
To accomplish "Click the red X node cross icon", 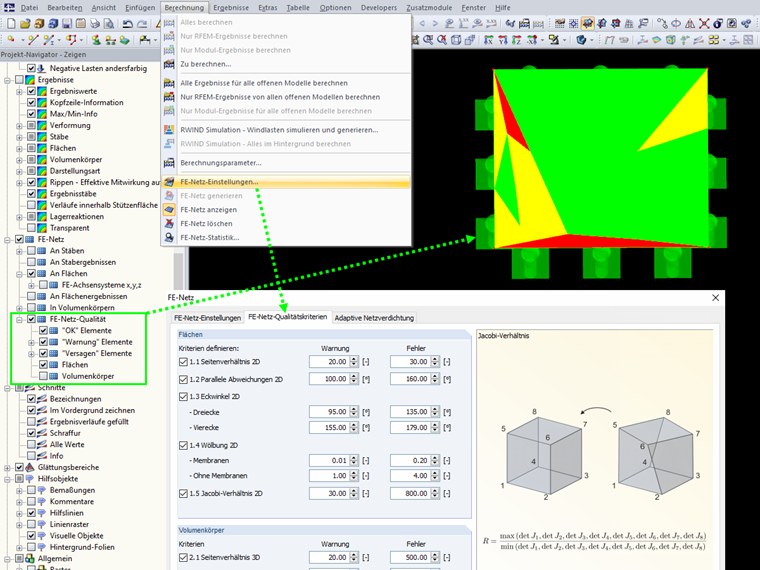I will pyautogui.click(x=704, y=23).
